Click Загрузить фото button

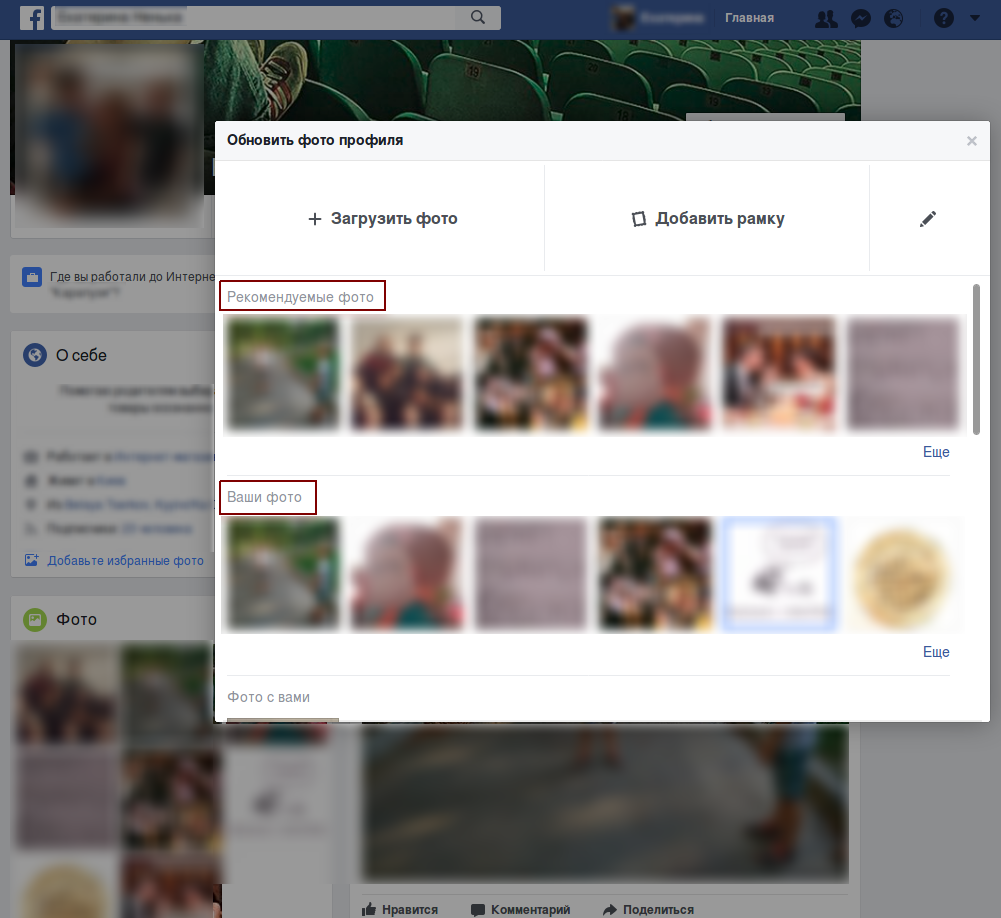click(382, 219)
